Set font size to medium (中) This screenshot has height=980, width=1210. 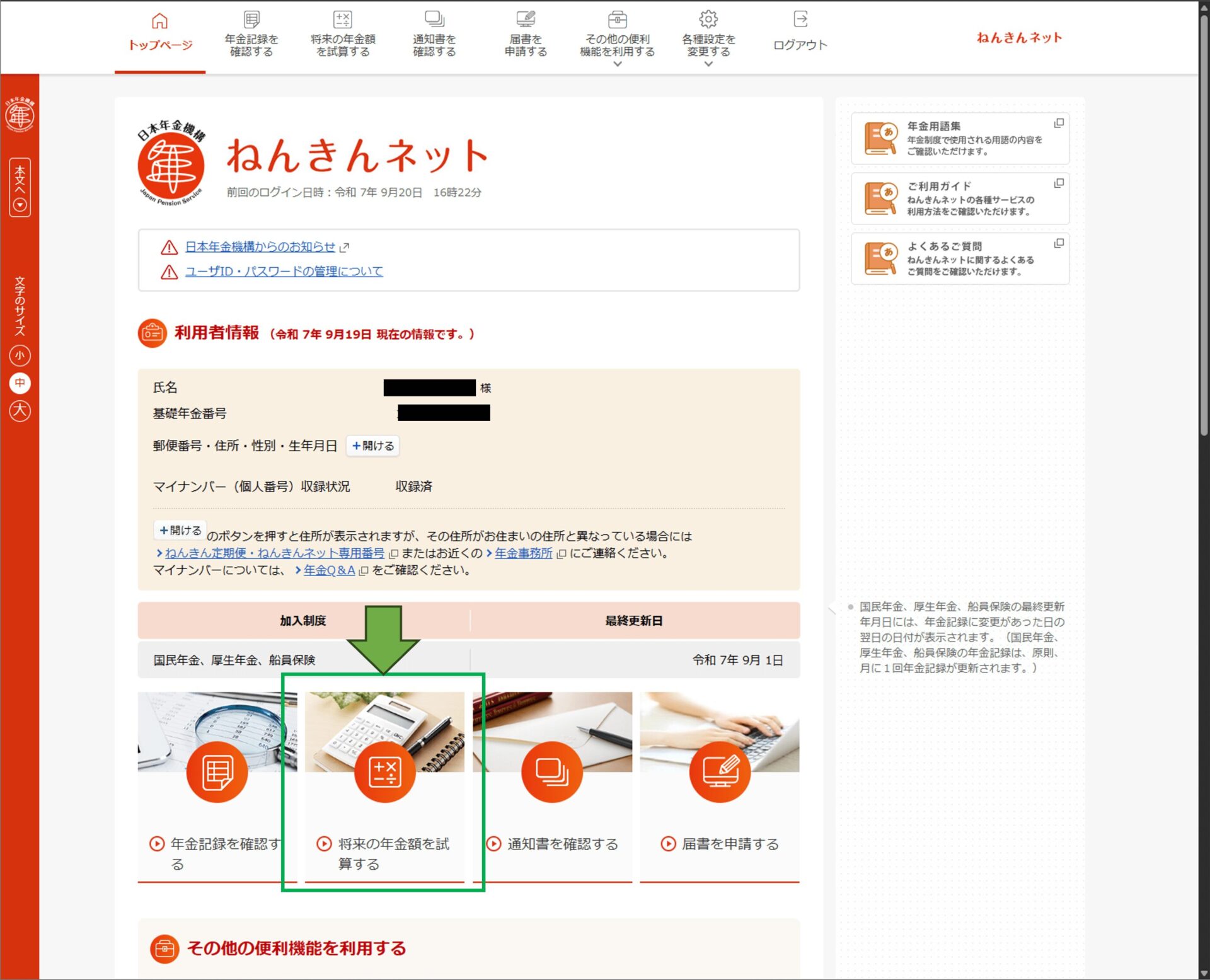20,383
